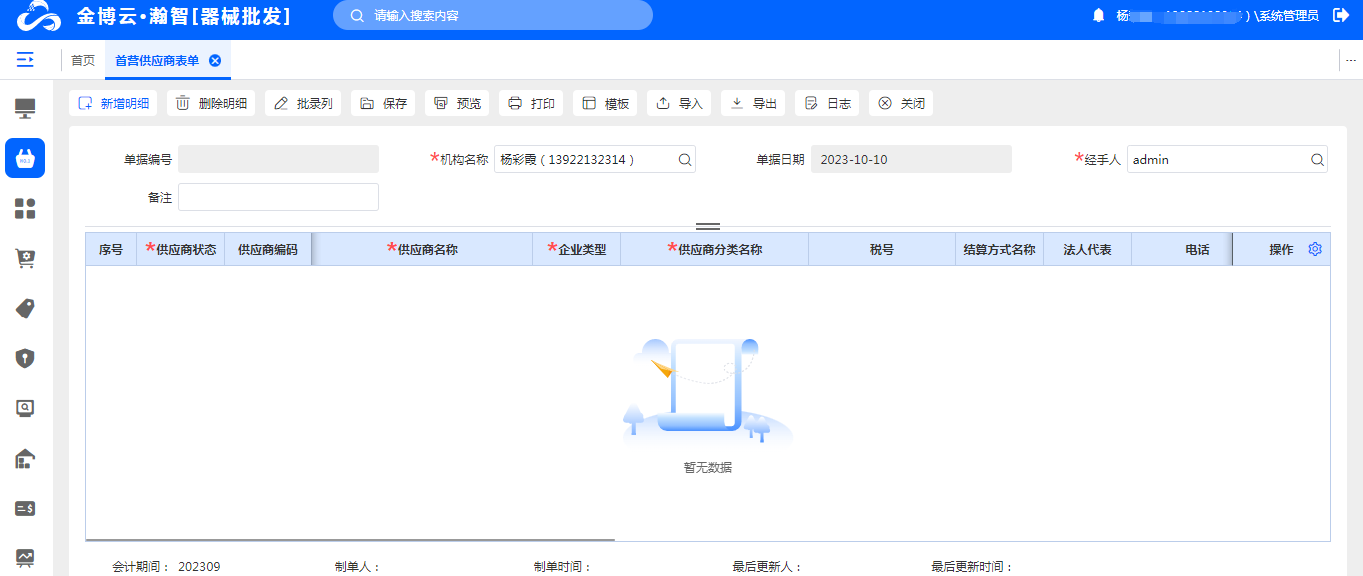The image size is (1363, 576).
Task: Open the price tag sidebar icon
Action: (x=25, y=309)
